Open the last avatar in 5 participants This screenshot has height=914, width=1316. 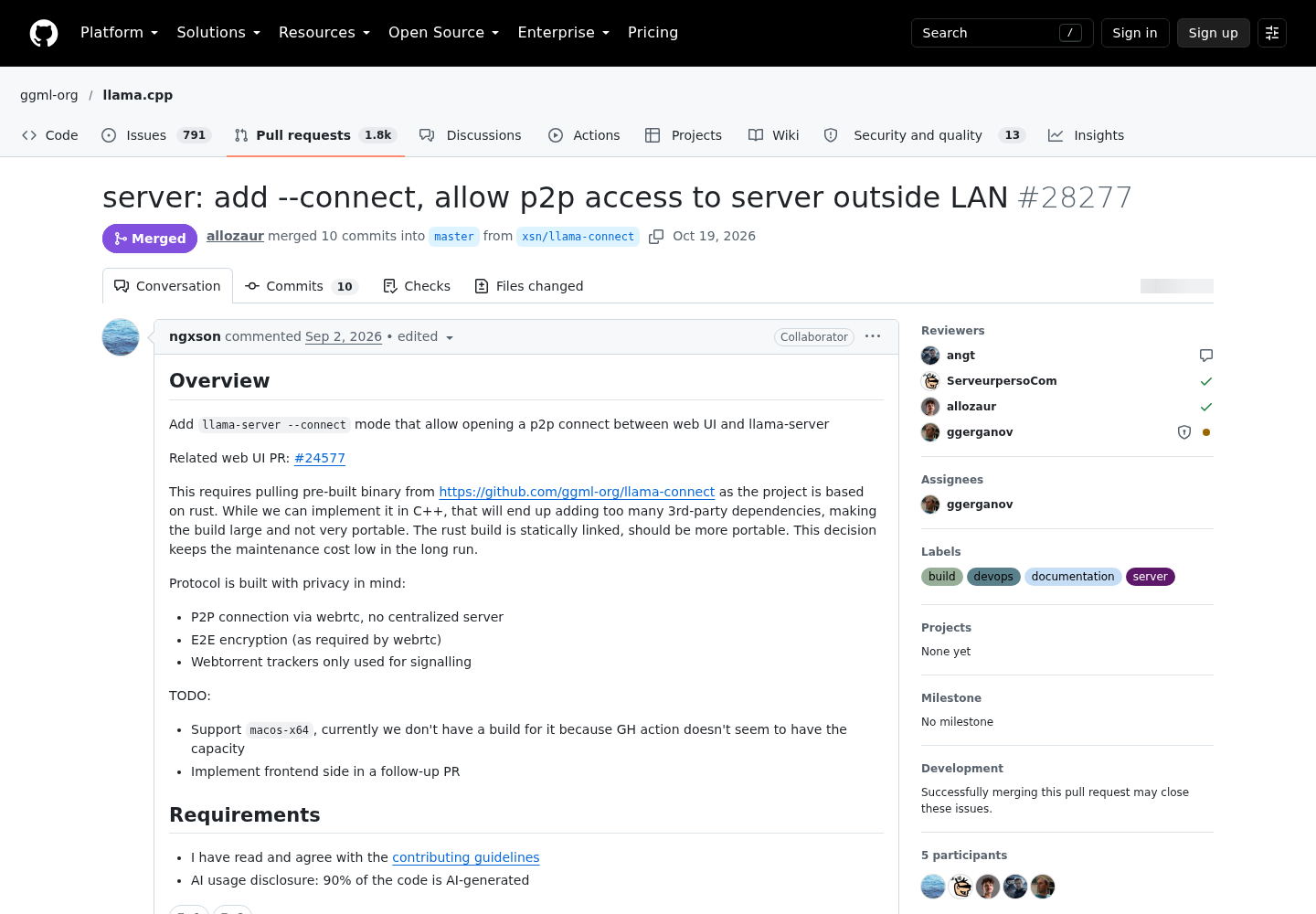1043,887
